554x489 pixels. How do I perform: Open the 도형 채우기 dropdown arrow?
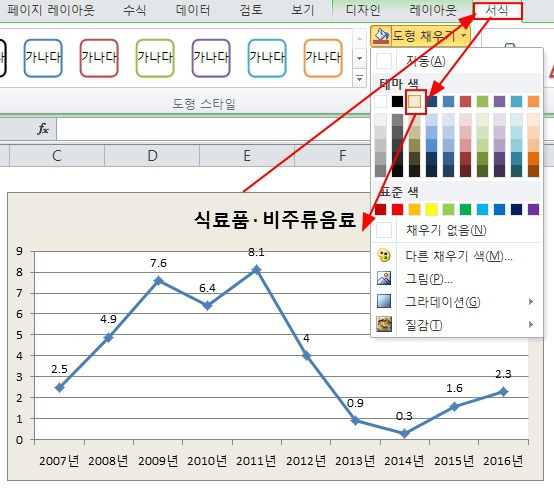(464, 35)
